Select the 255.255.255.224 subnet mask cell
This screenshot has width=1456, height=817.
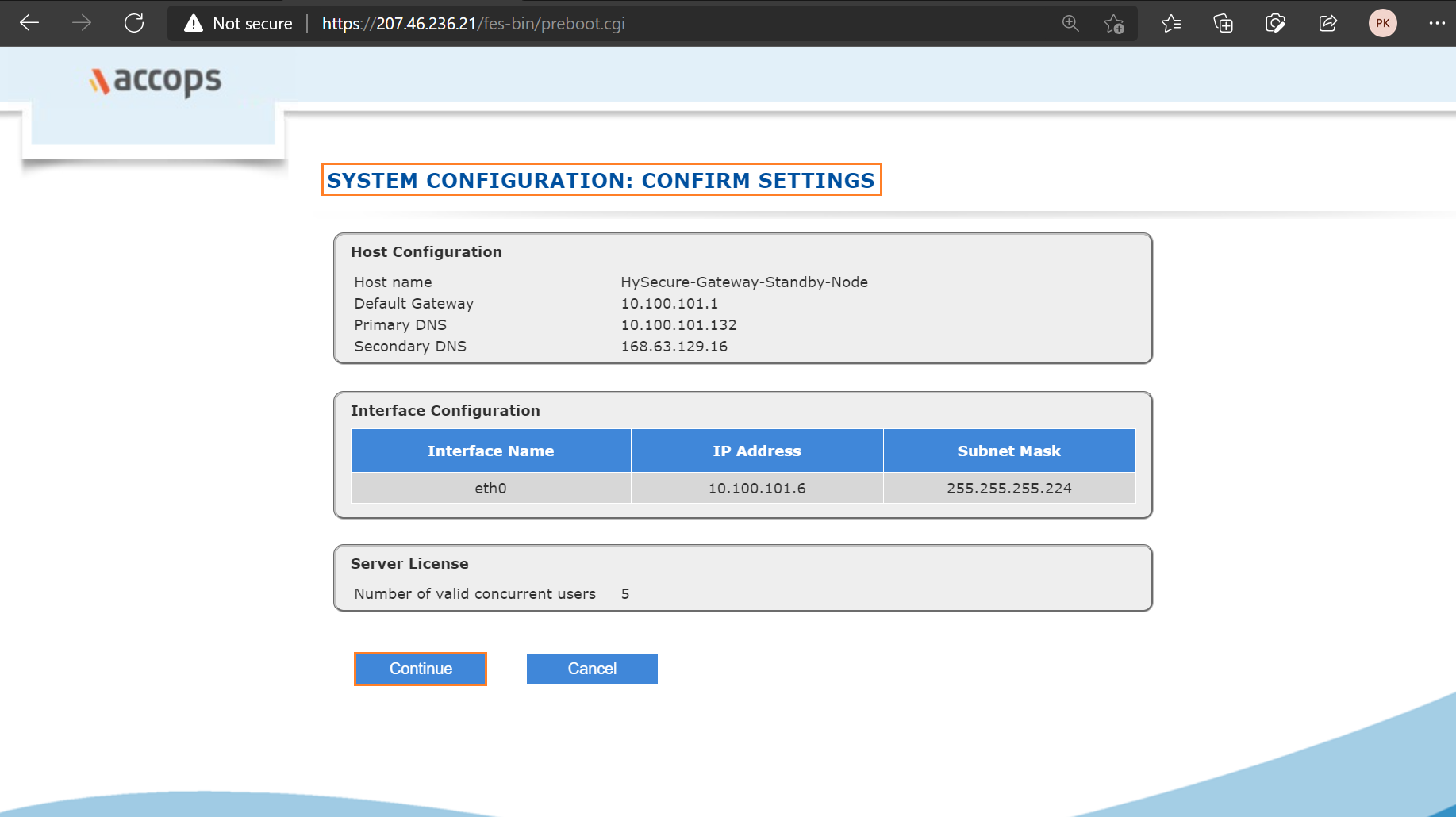click(1009, 488)
